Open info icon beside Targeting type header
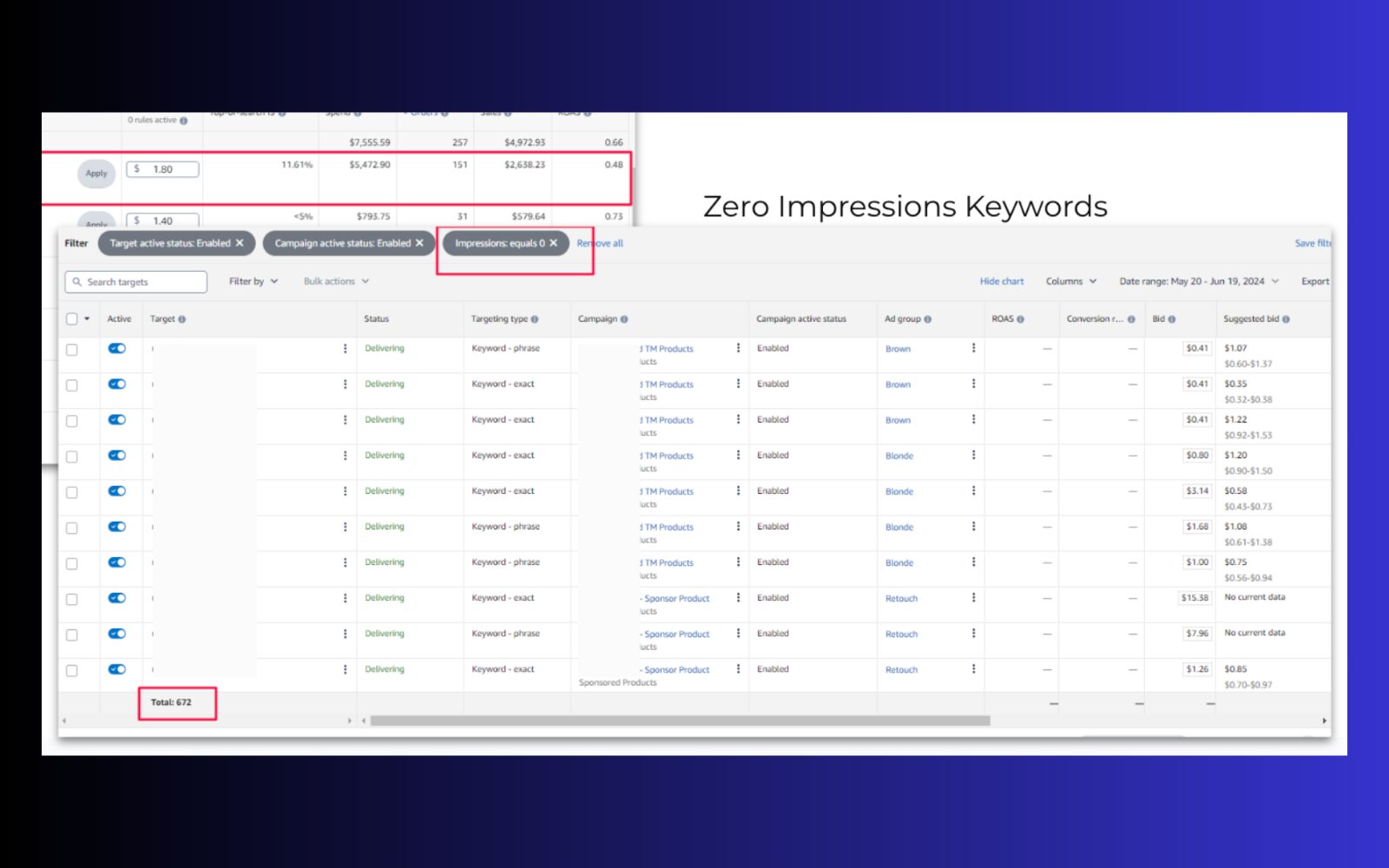 pos(535,319)
